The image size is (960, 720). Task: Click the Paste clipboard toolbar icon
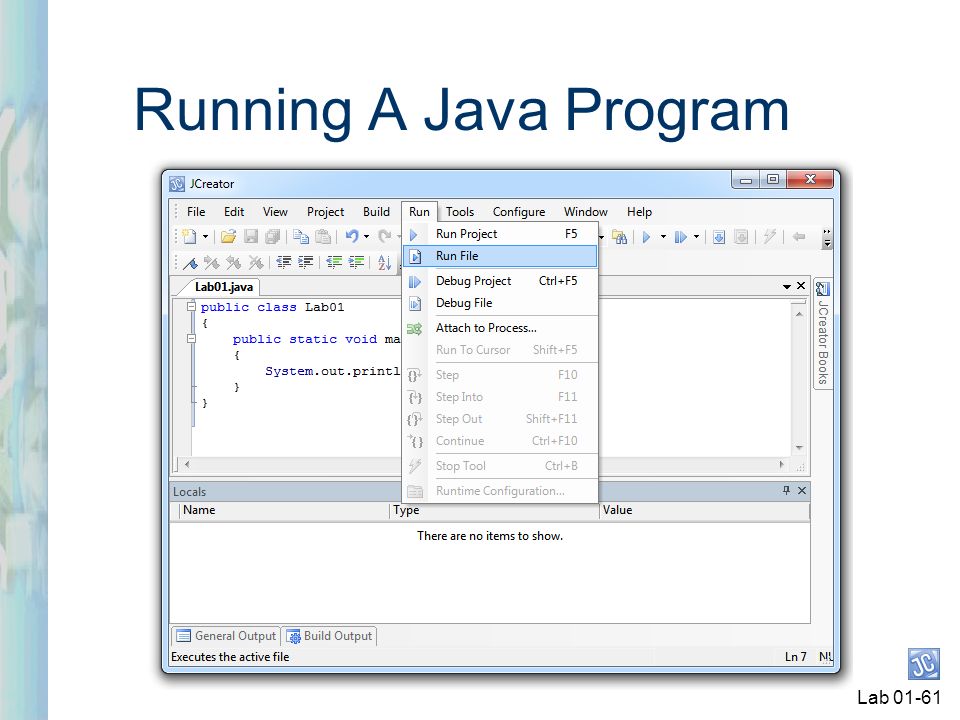(323, 236)
